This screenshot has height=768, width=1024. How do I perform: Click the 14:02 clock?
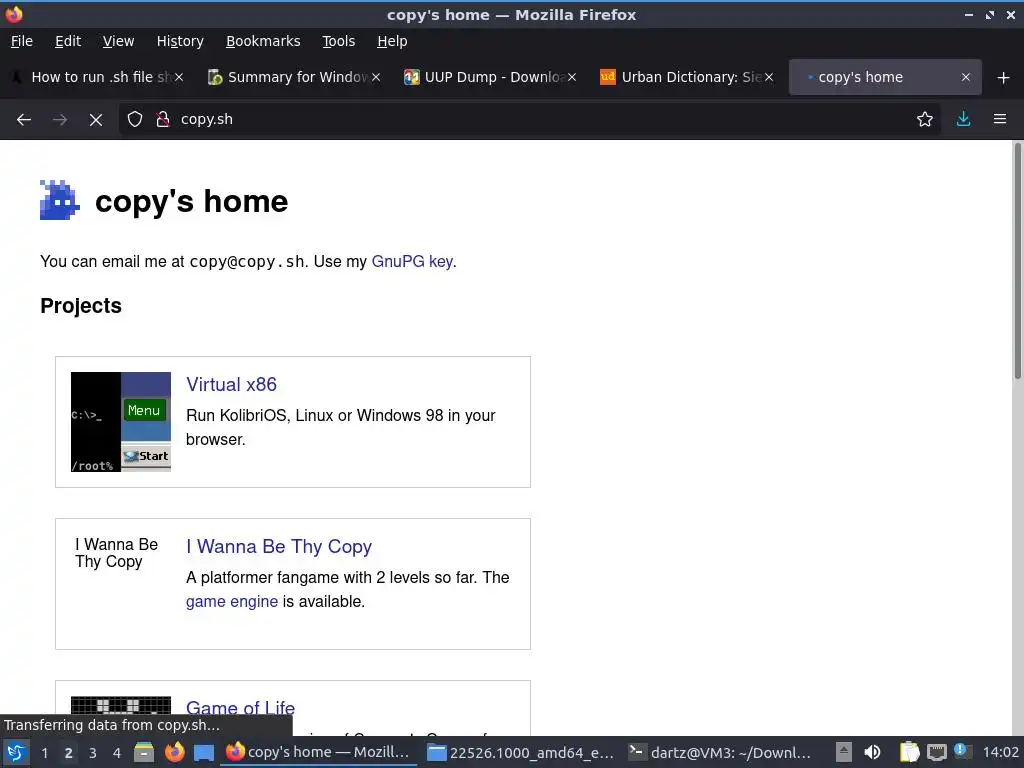1000,753
